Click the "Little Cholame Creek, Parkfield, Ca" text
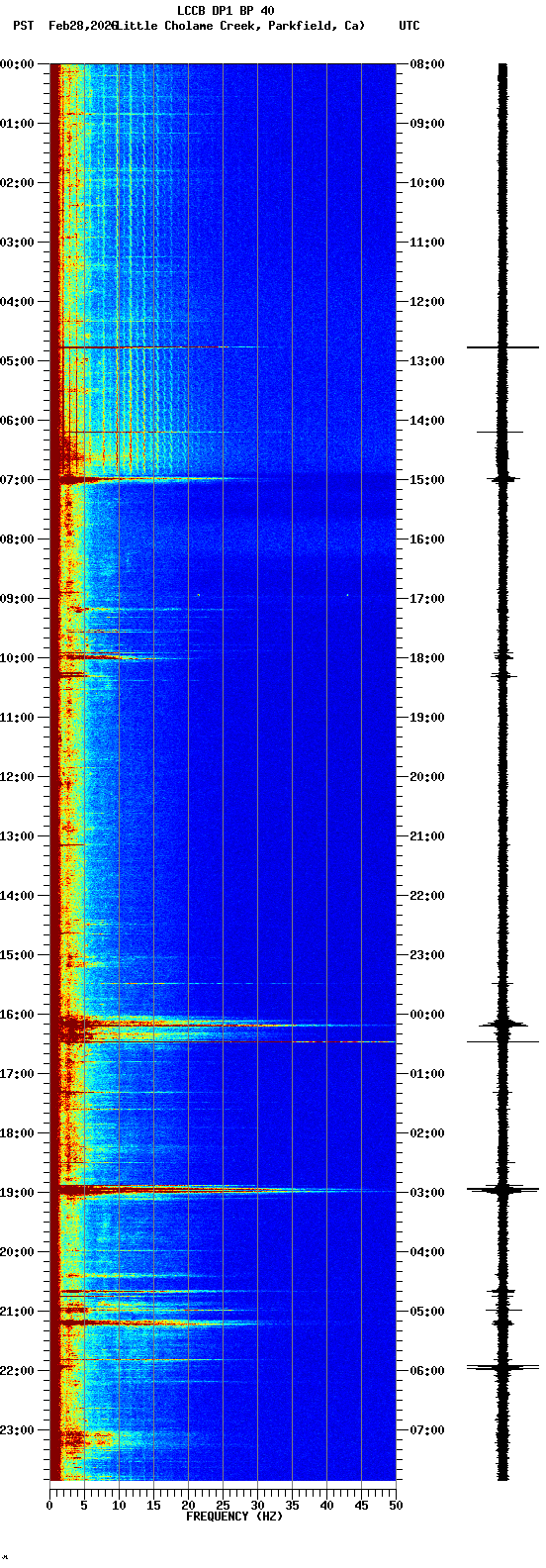This screenshot has width=546, height=1568. click(x=238, y=26)
